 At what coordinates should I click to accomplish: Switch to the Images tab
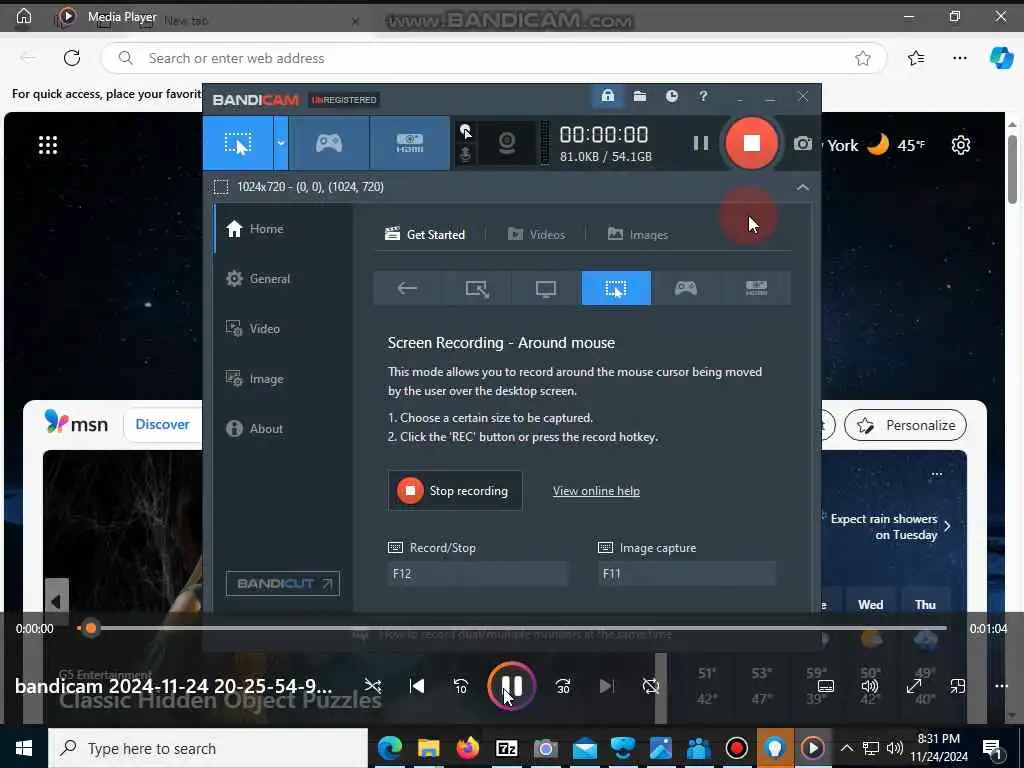coord(637,234)
